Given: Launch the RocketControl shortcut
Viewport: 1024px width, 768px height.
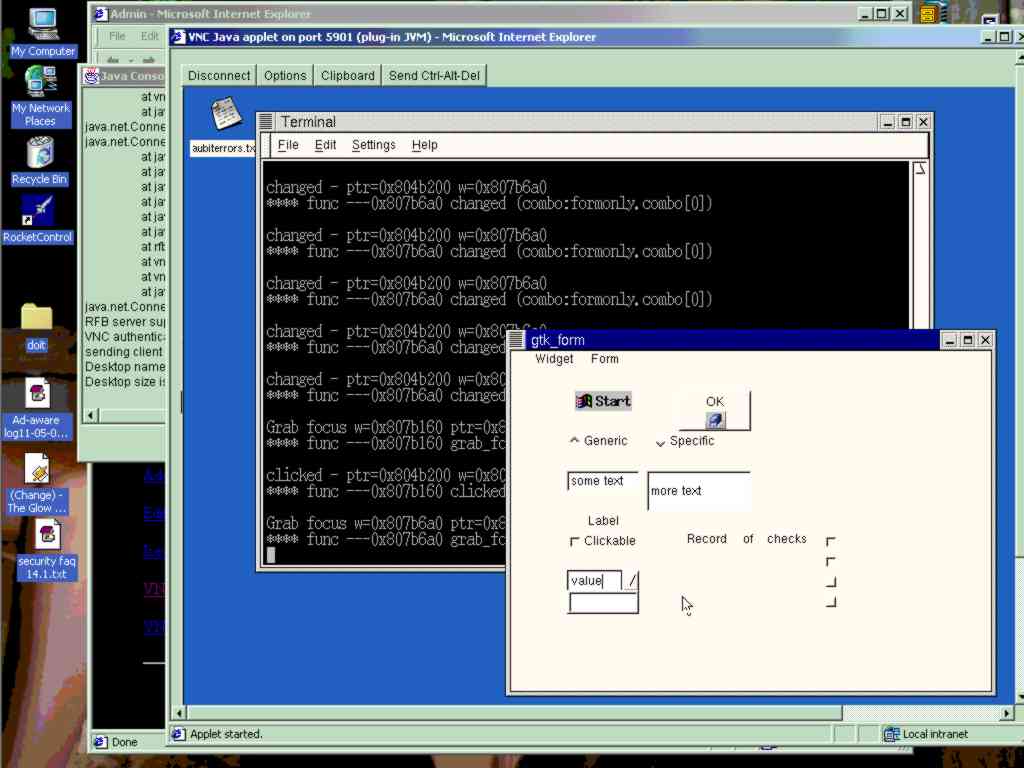Looking at the screenshot, I should tap(38, 211).
